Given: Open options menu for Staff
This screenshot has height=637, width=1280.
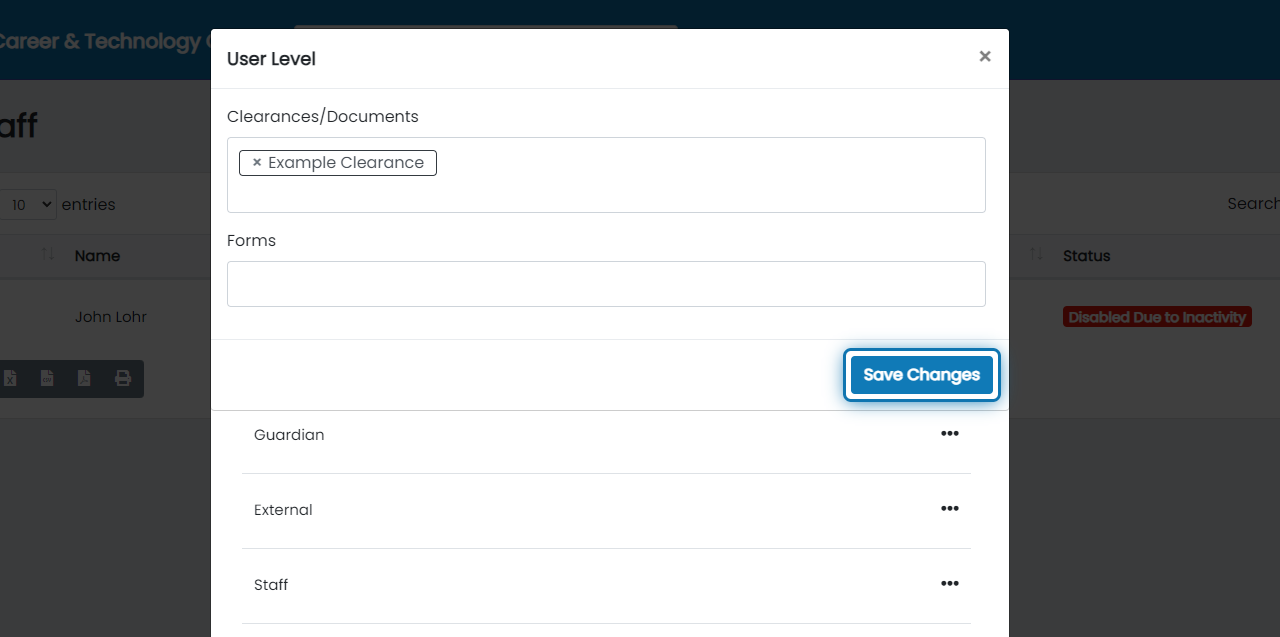Looking at the screenshot, I should (949, 584).
